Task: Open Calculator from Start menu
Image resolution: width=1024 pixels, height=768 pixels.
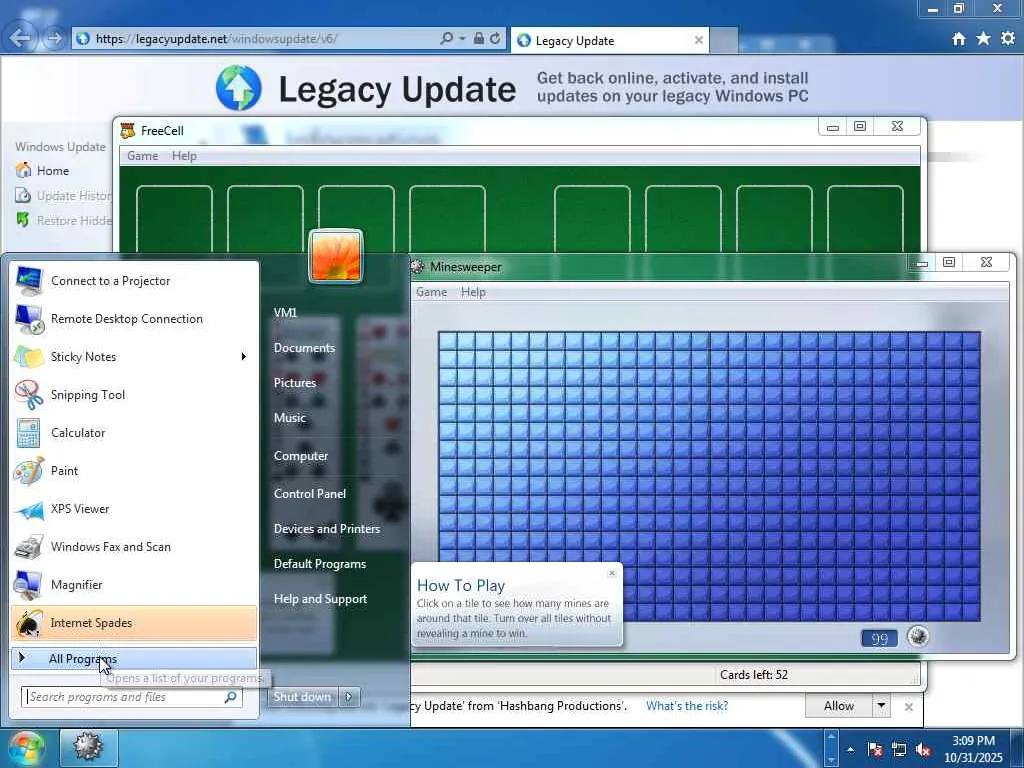Action: 134,432
